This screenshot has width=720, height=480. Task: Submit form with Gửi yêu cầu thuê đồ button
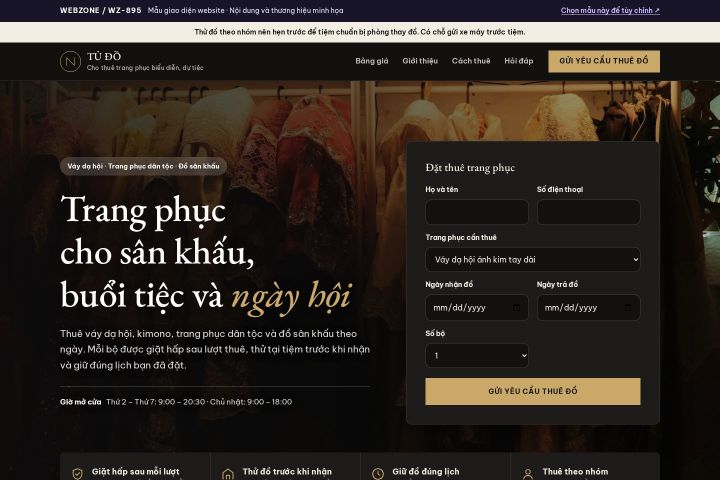pos(533,391)
